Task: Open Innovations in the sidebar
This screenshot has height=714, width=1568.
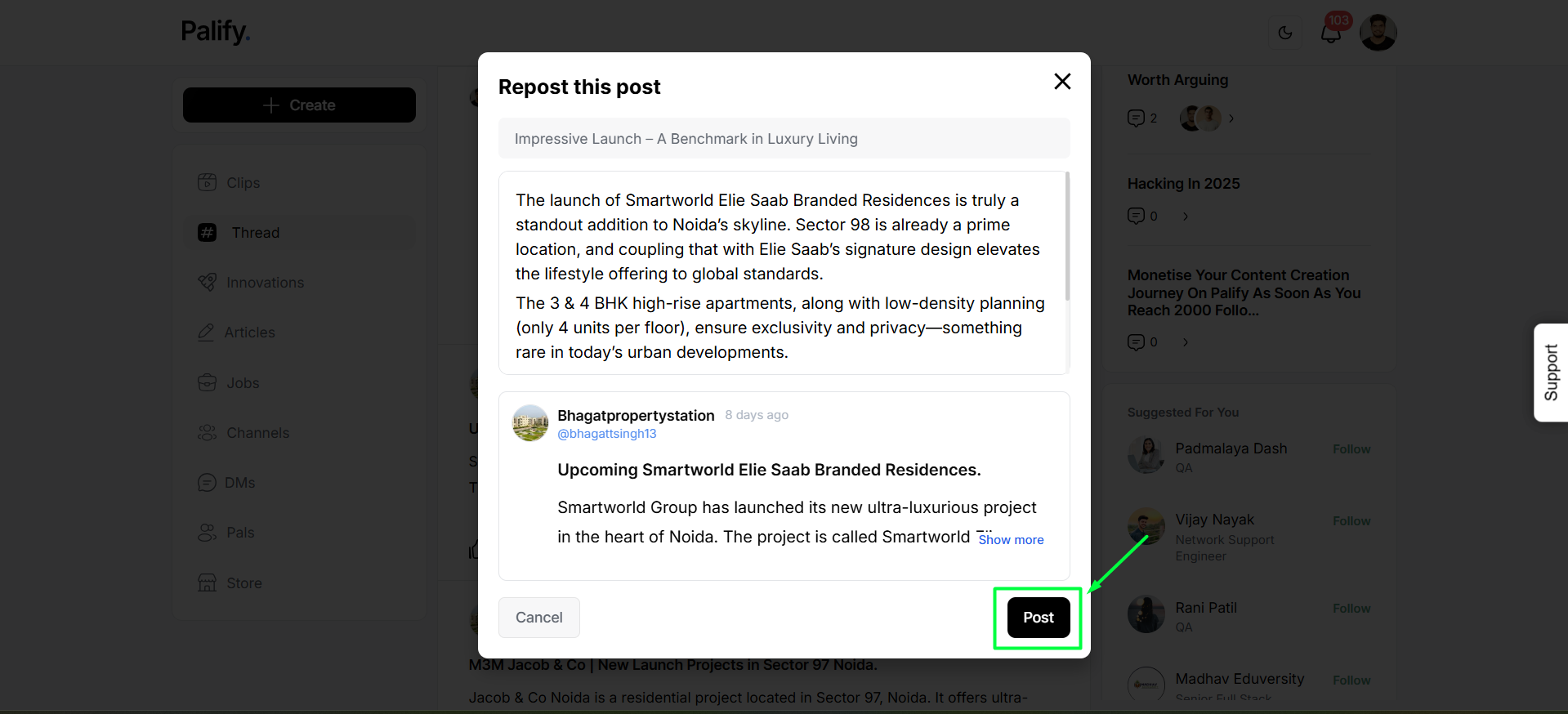Action: point(299,283)
